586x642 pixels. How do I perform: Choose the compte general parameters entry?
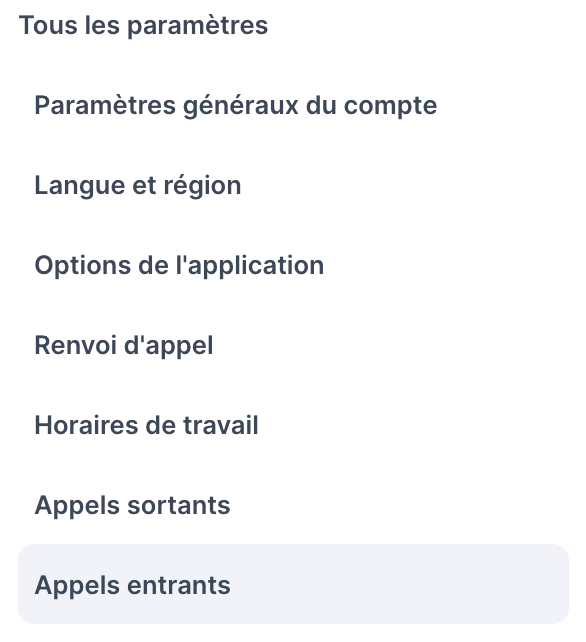[293, 105]
